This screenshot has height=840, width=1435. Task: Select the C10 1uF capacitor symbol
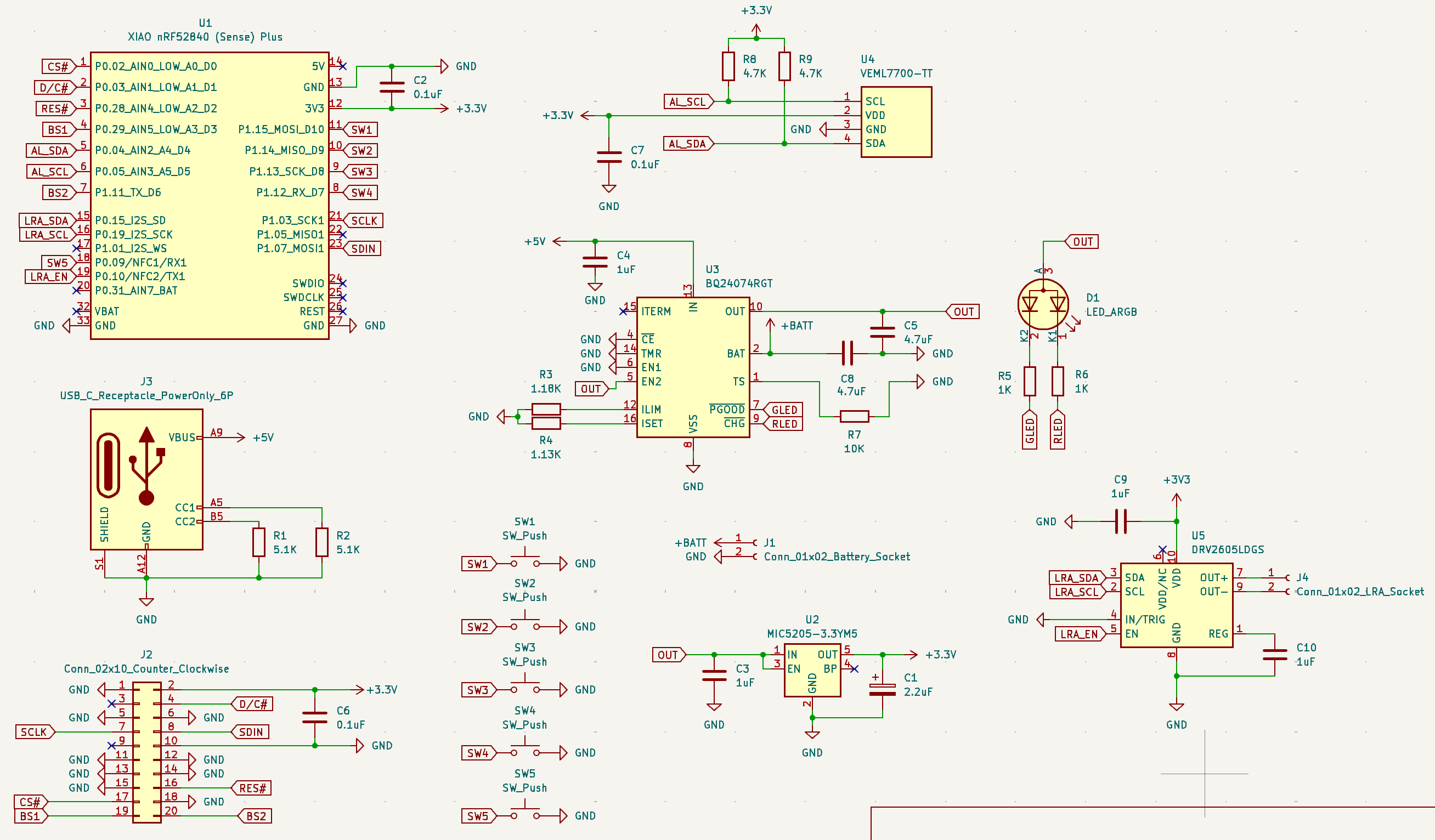click(1274, 655)
